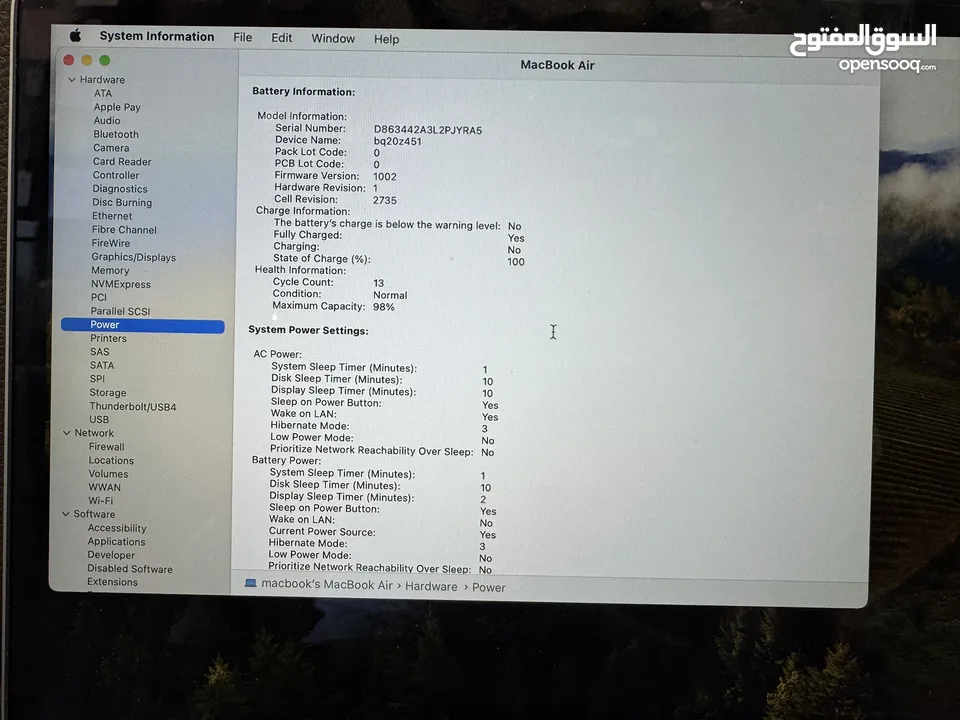Screen dimensions: 960x720
Task: Click macbook's MacBook Air in path bar
Action: [327, 584]
